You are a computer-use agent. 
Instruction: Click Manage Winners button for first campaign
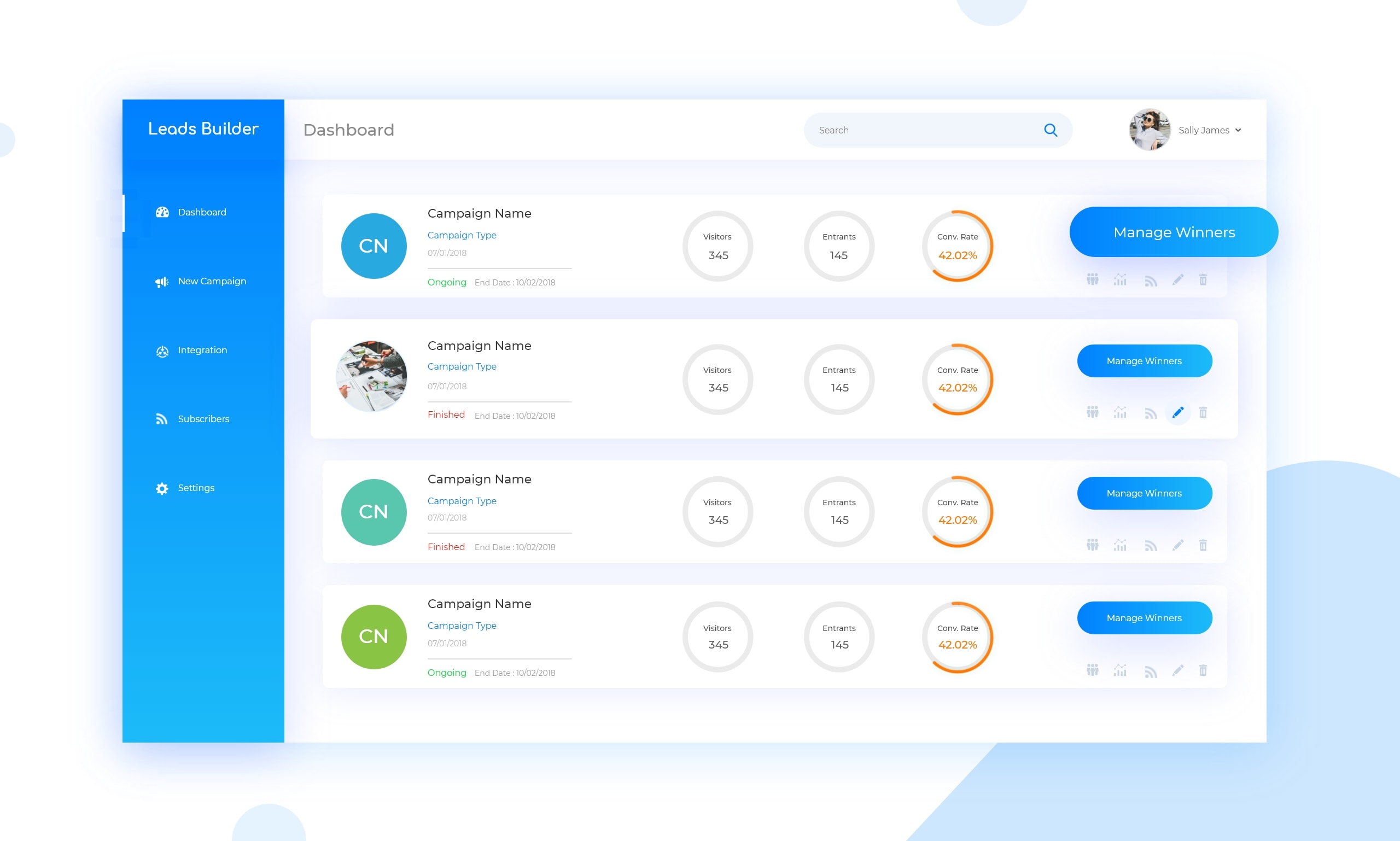coord(1174,232)
